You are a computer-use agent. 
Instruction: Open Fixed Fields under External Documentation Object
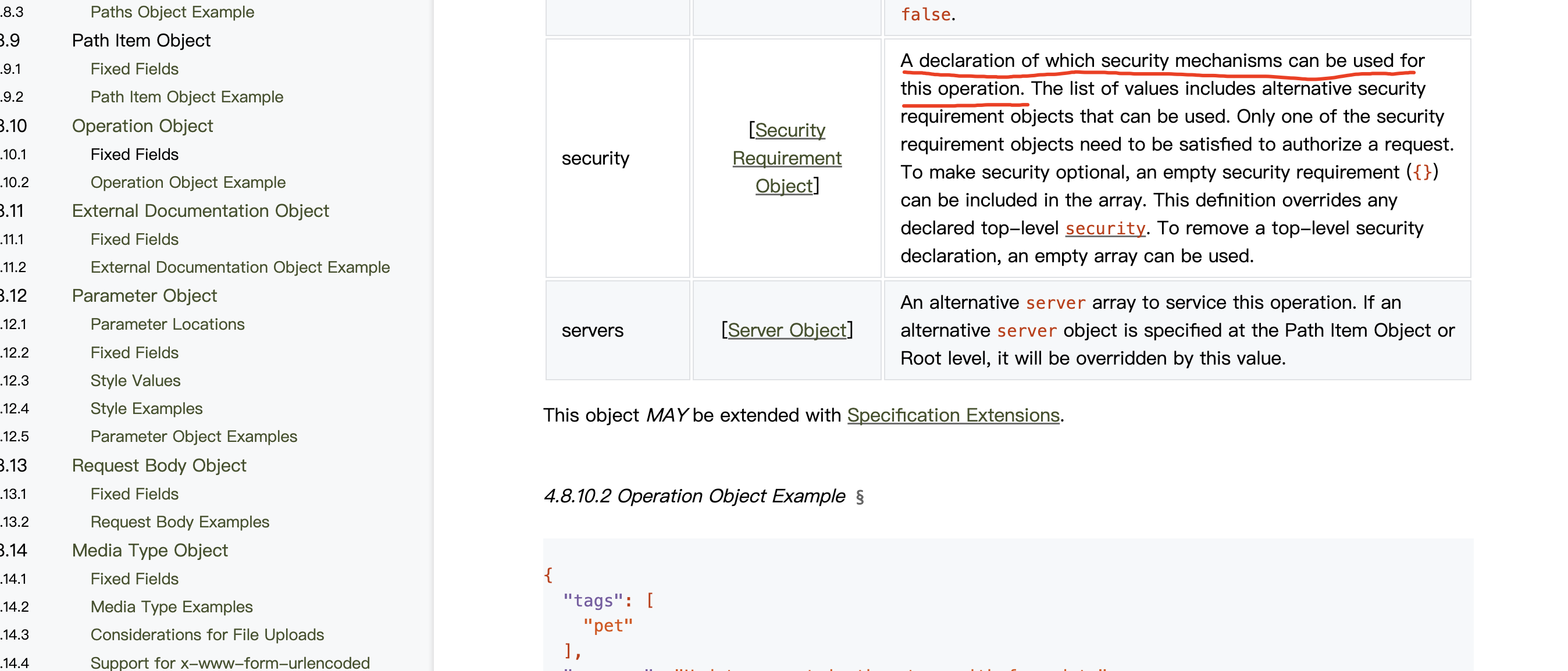pos(134,239)
